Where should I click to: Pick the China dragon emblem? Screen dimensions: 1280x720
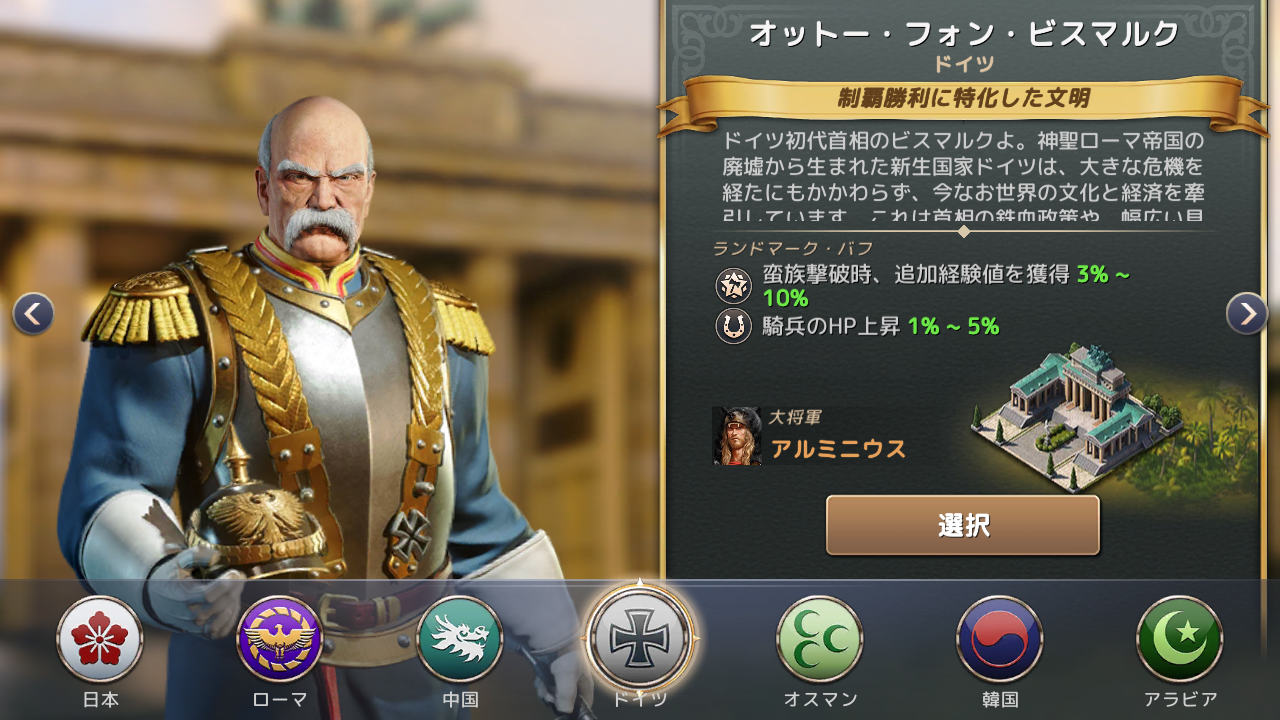[x=460, y=639]
